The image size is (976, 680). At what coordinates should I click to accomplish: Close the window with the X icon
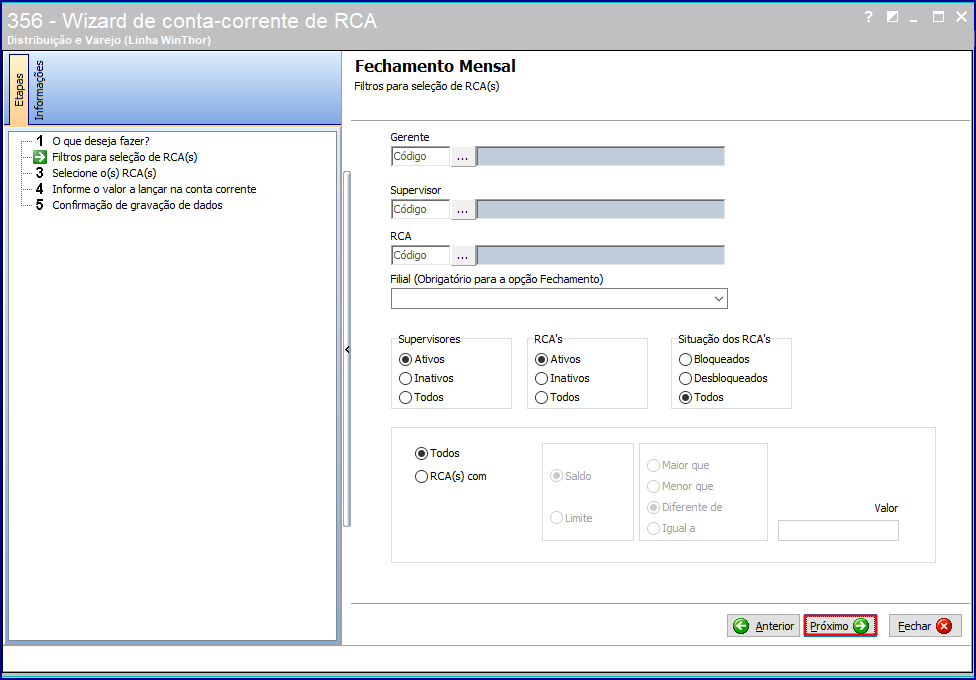(x=961, y=17)
